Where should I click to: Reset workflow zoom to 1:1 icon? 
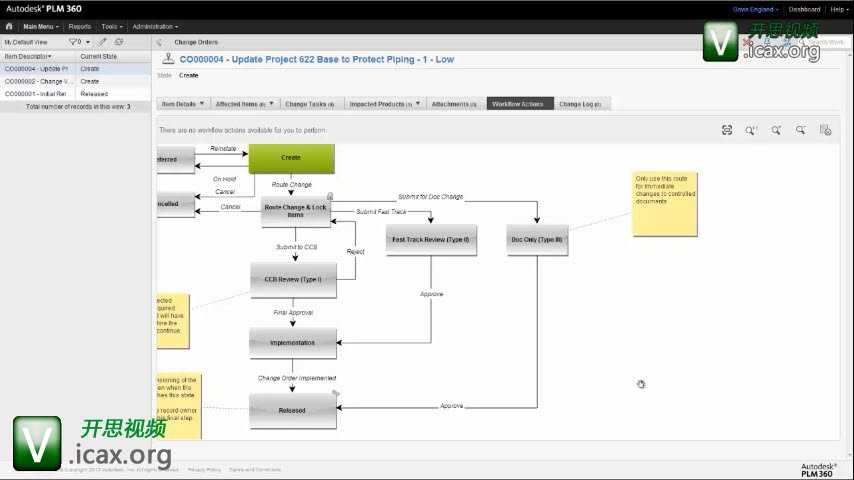751,130
